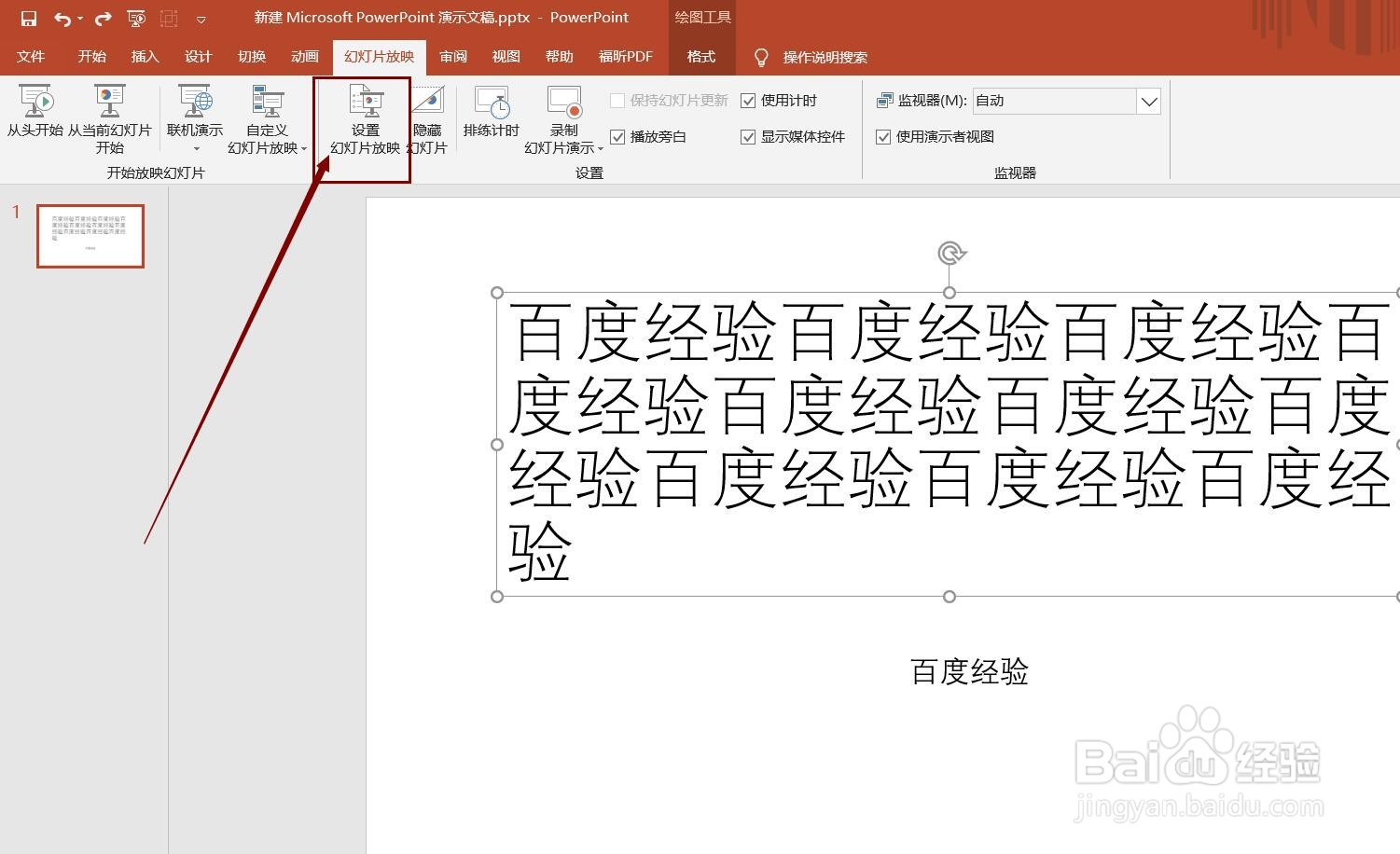Image resolution: width=1400 pixels, height=854 pixels.
Task: Click the Undo arrow icon
Action: (x=62, y=18)
